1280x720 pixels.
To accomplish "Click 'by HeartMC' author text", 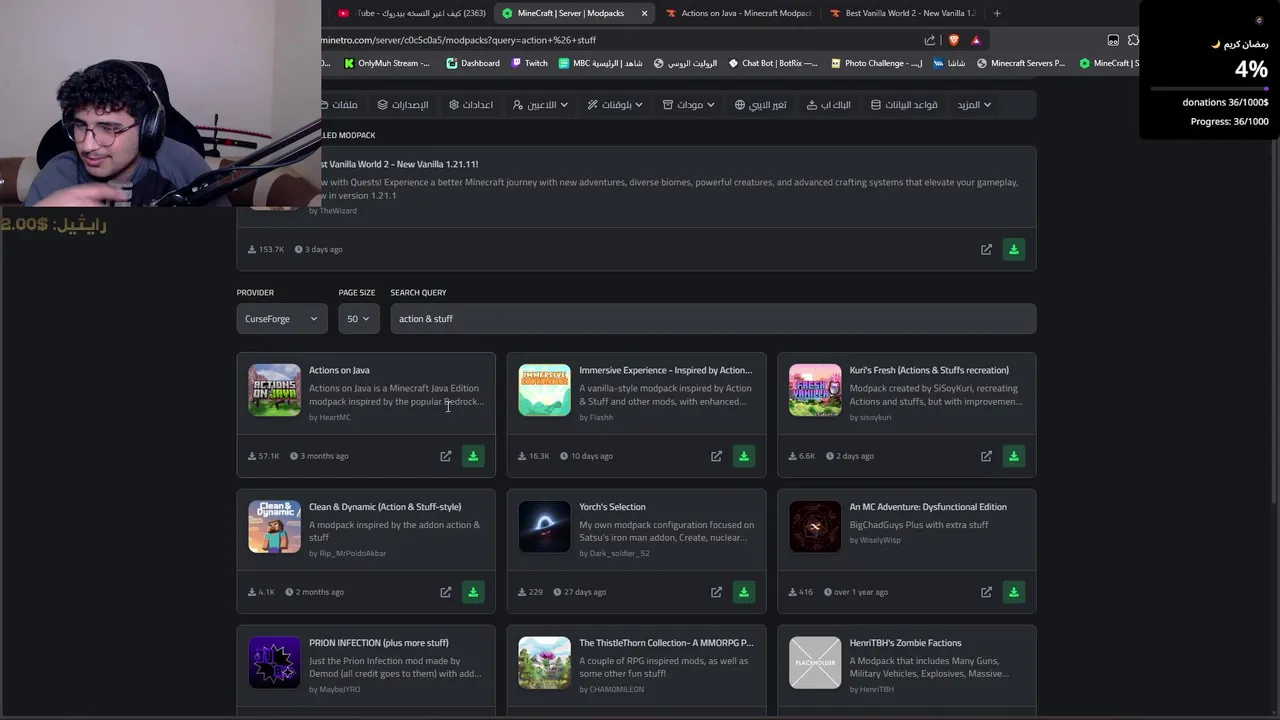I will 330,417.
